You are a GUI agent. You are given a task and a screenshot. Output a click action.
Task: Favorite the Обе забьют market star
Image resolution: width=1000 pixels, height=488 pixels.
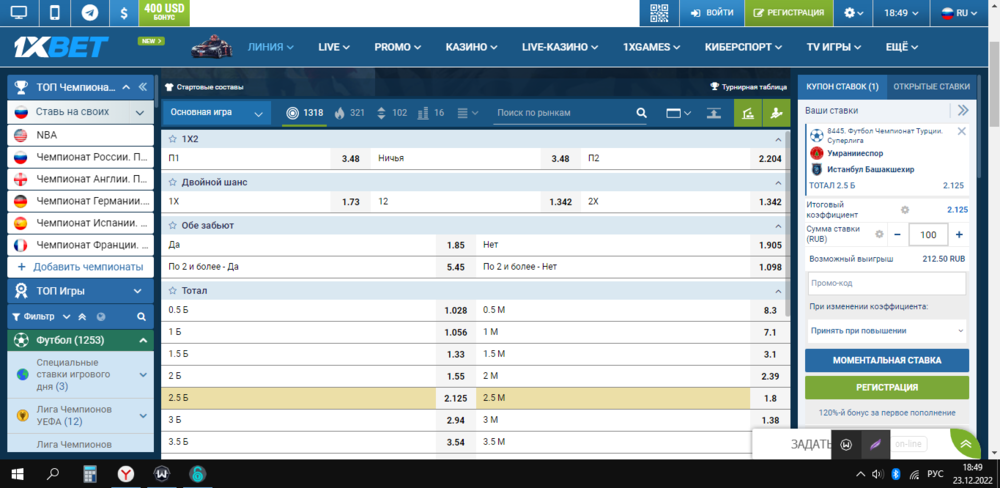[172, 225]
